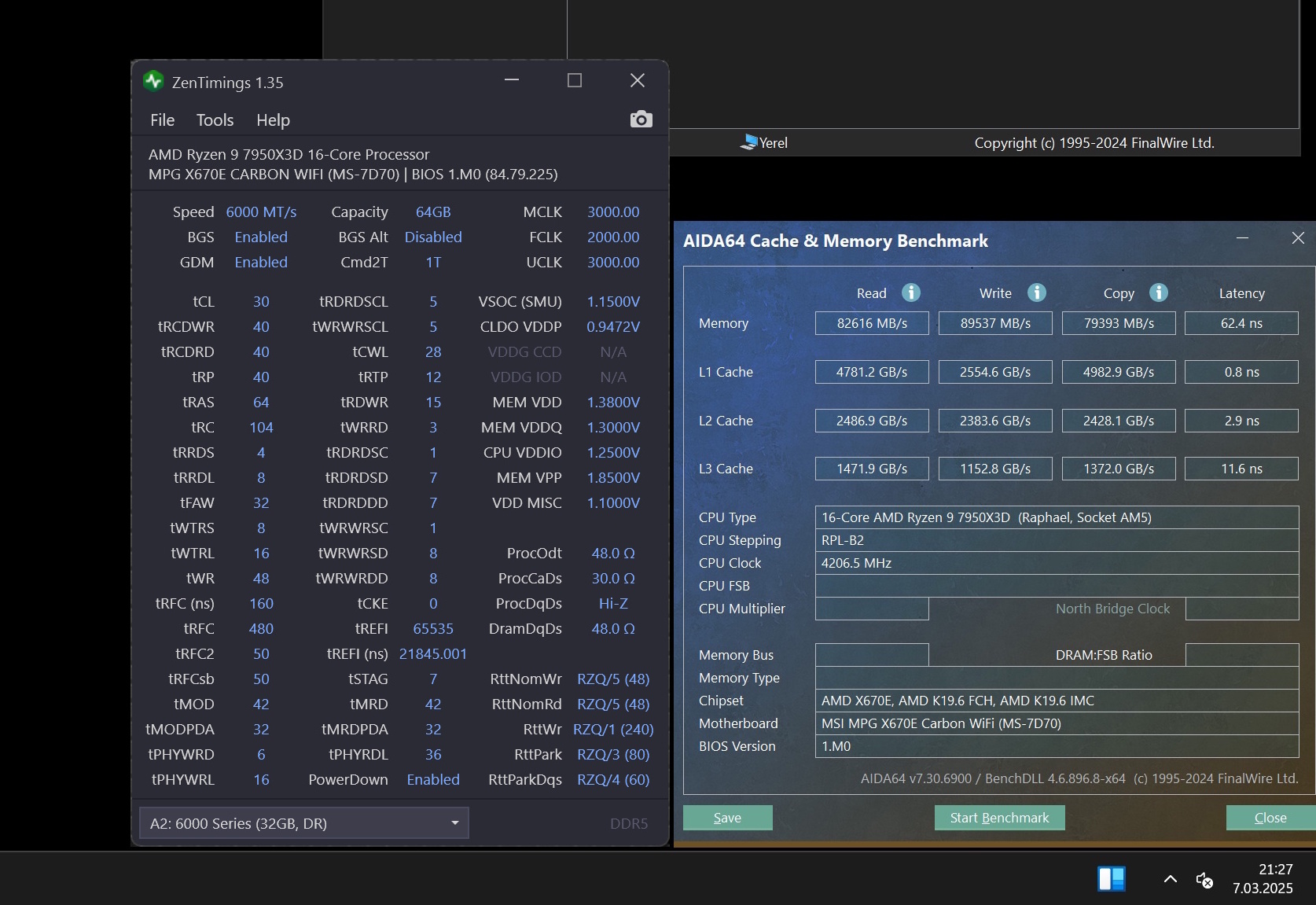Screen dimensions: 1316x905
Task: Click the Speed 6000 MT/s value
Action: 261,212
